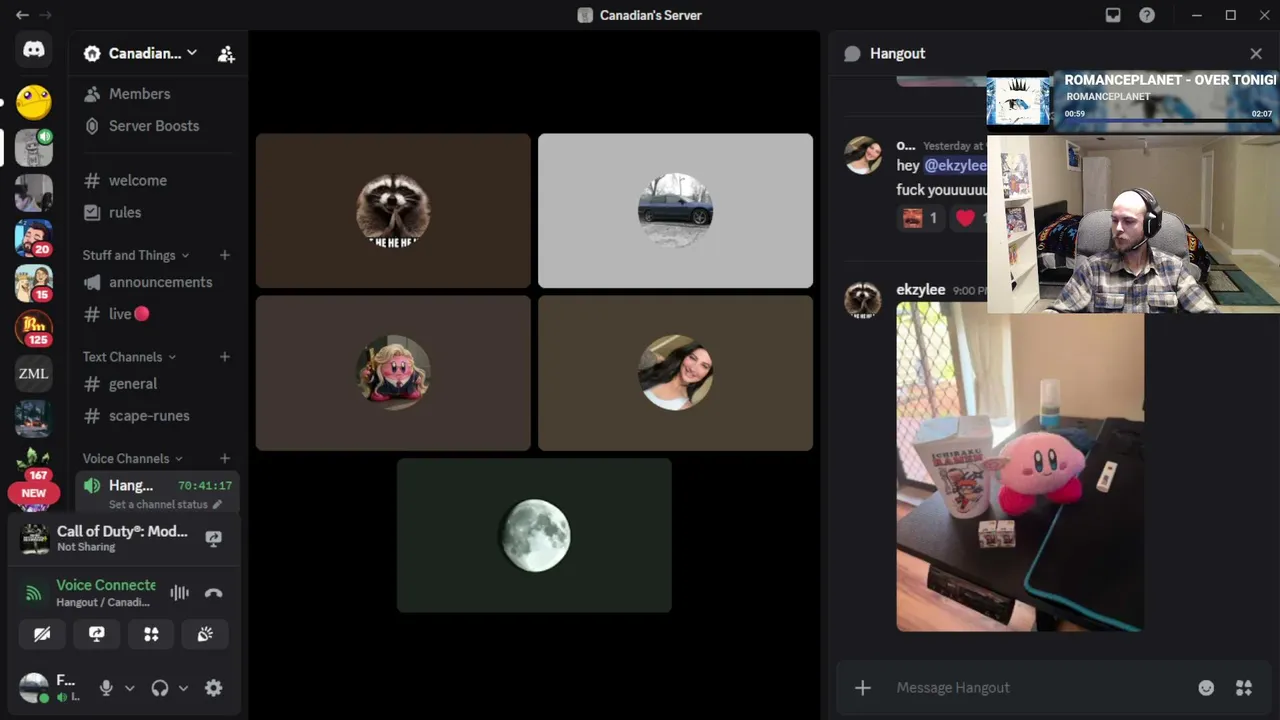Screen dimensions: 1280x720
Task: Select the car avatar video tile
Action: click(675, 211)
